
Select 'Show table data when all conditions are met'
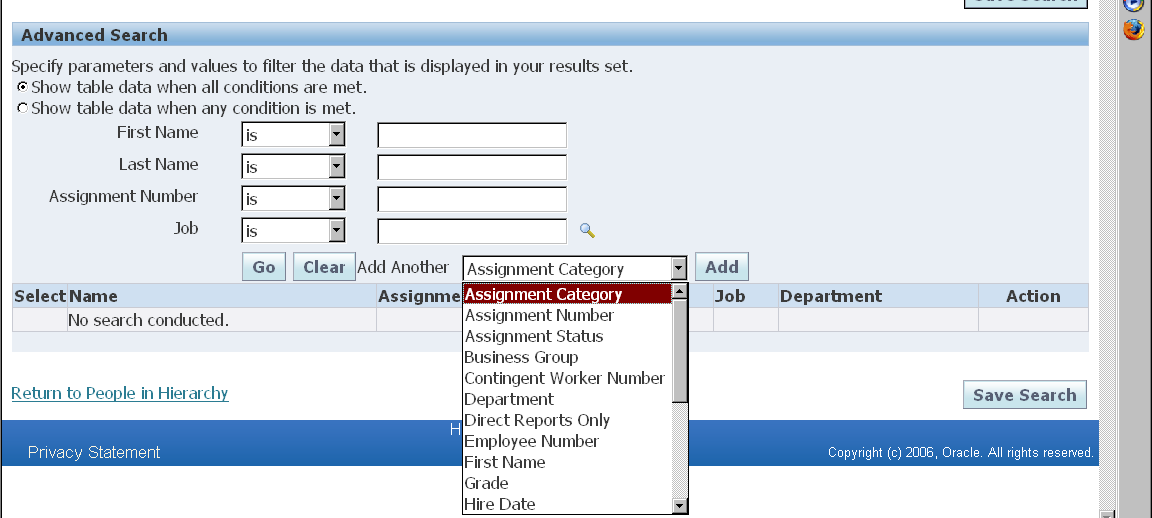pos(22,87)
